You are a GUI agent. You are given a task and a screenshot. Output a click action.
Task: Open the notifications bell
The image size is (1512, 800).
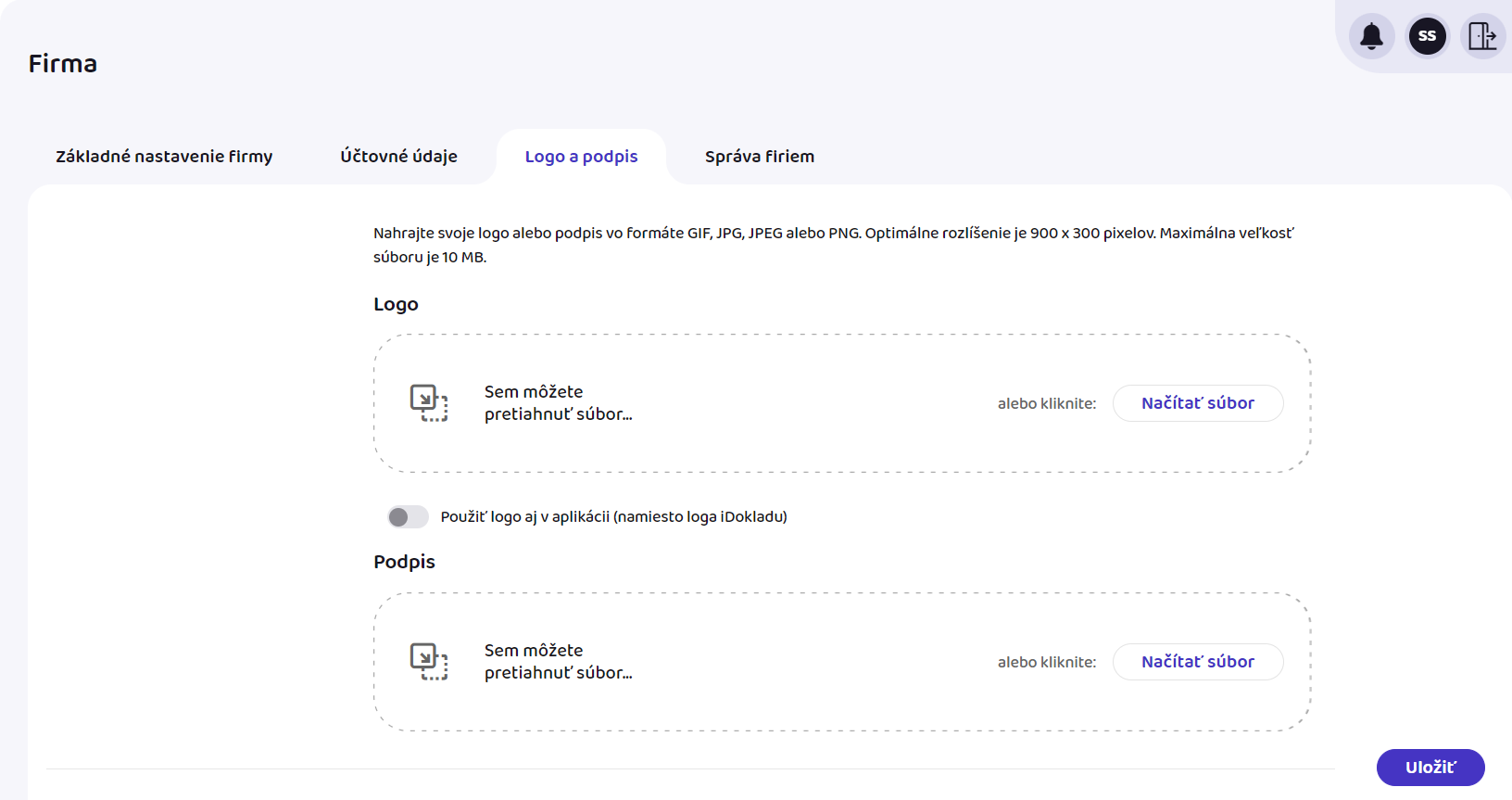(x=1371, y=37)
